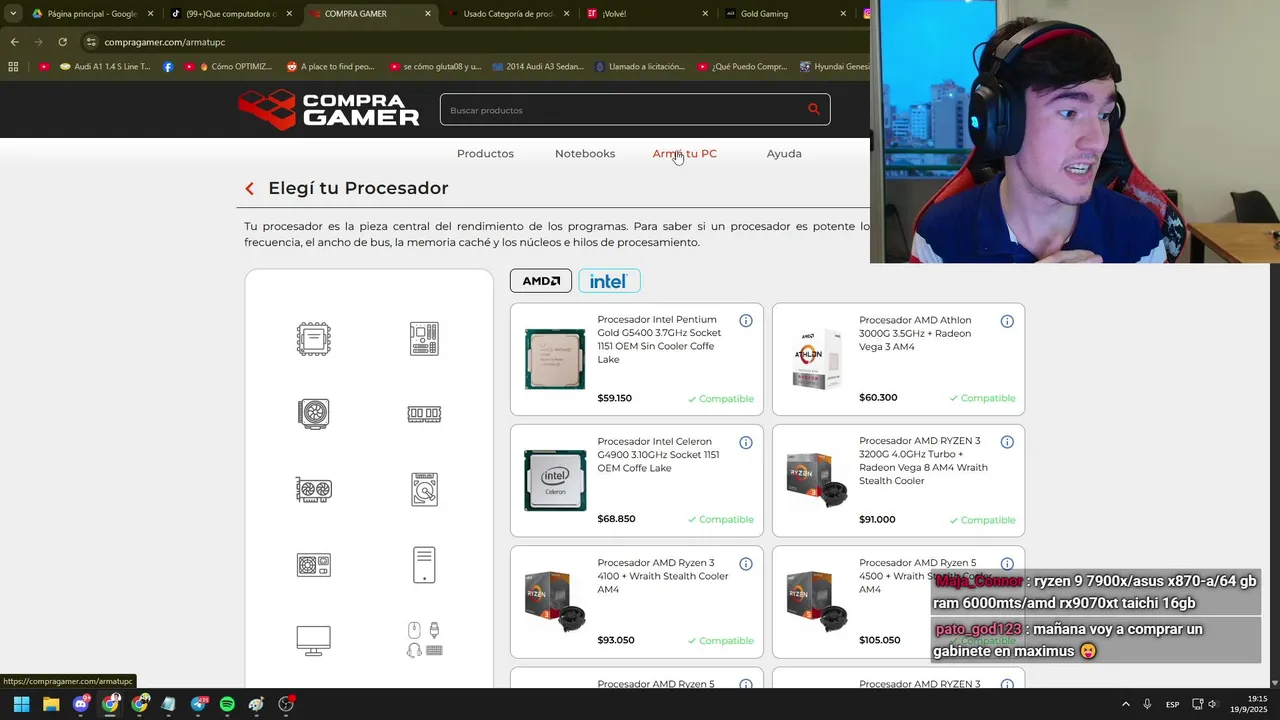Image resolution: width=1280 pixels, height=720 pixels.
Task: Select the motherboard component icon
Action: click(424, 339)
